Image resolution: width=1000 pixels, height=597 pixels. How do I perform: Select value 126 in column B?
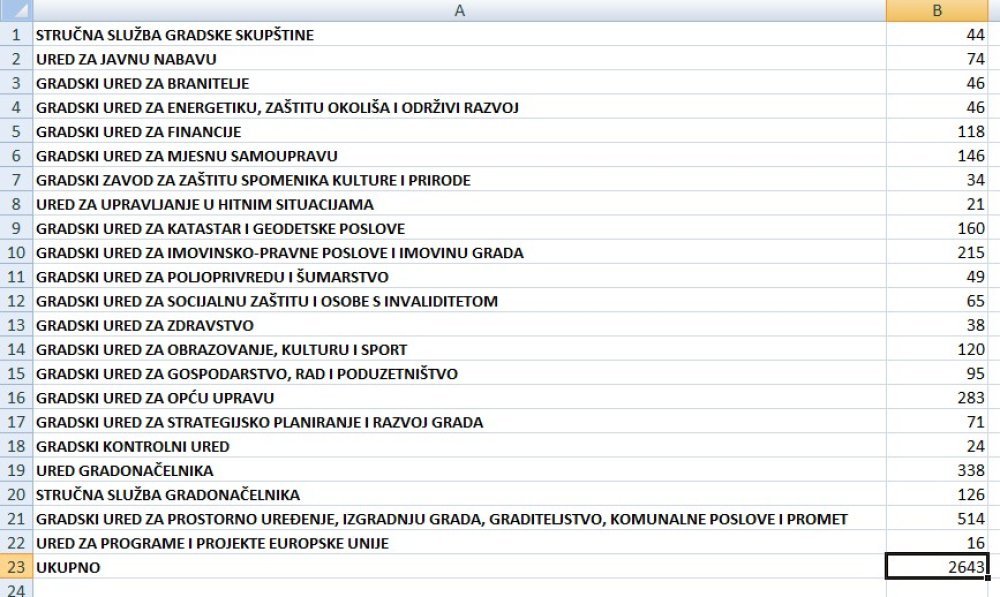(x=937, y=494)
